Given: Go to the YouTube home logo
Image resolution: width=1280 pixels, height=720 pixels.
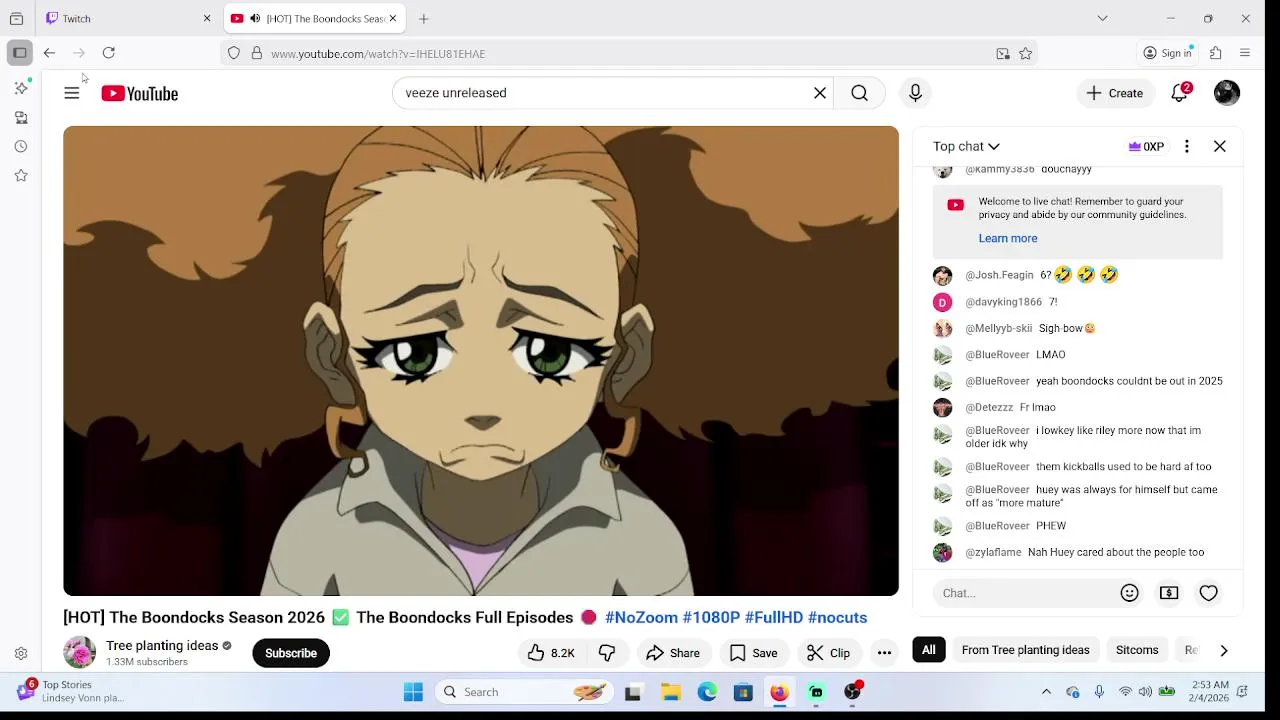Looking at the screenshot, I should pos(139,93).
